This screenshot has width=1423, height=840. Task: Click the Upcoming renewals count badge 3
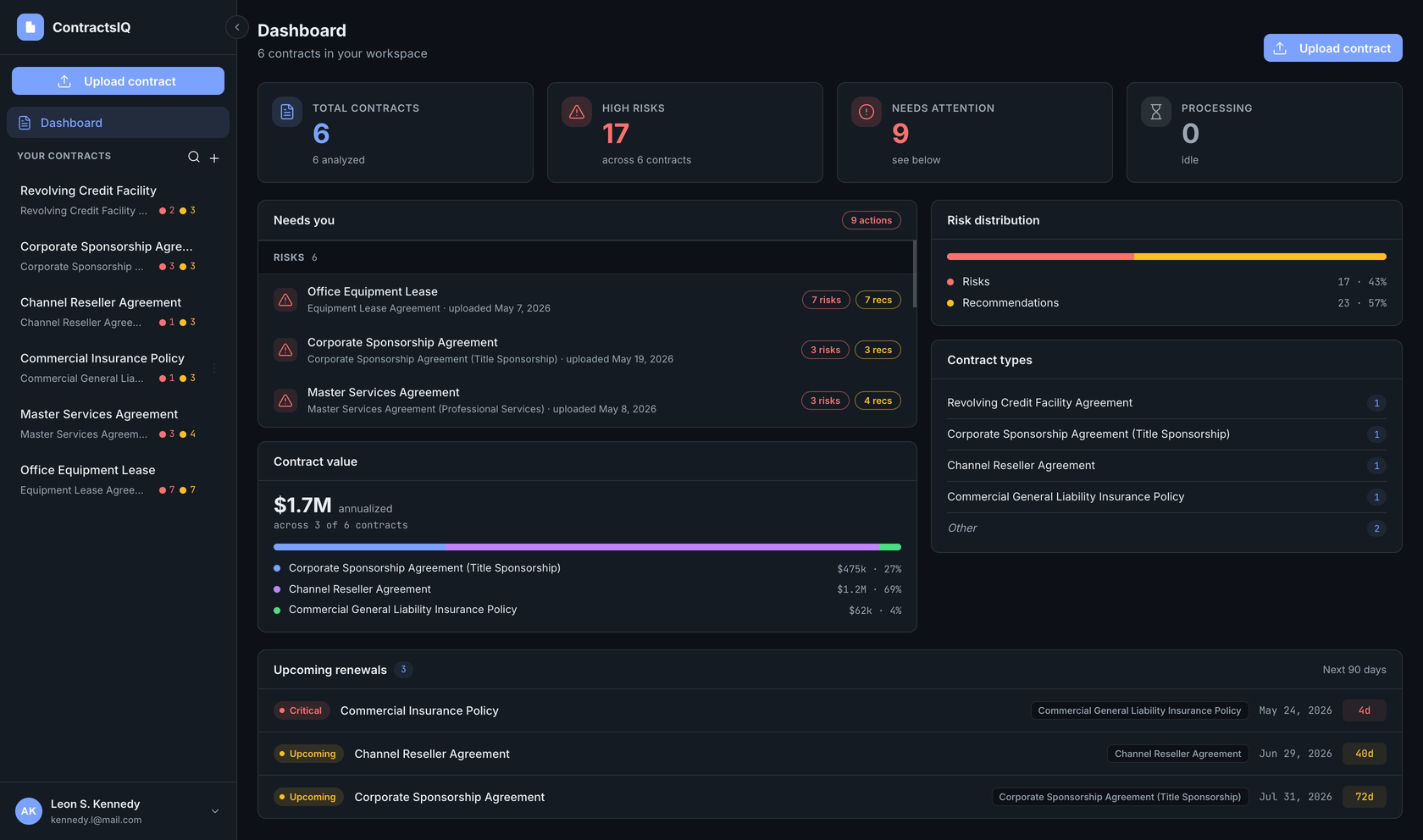(403, 670)
